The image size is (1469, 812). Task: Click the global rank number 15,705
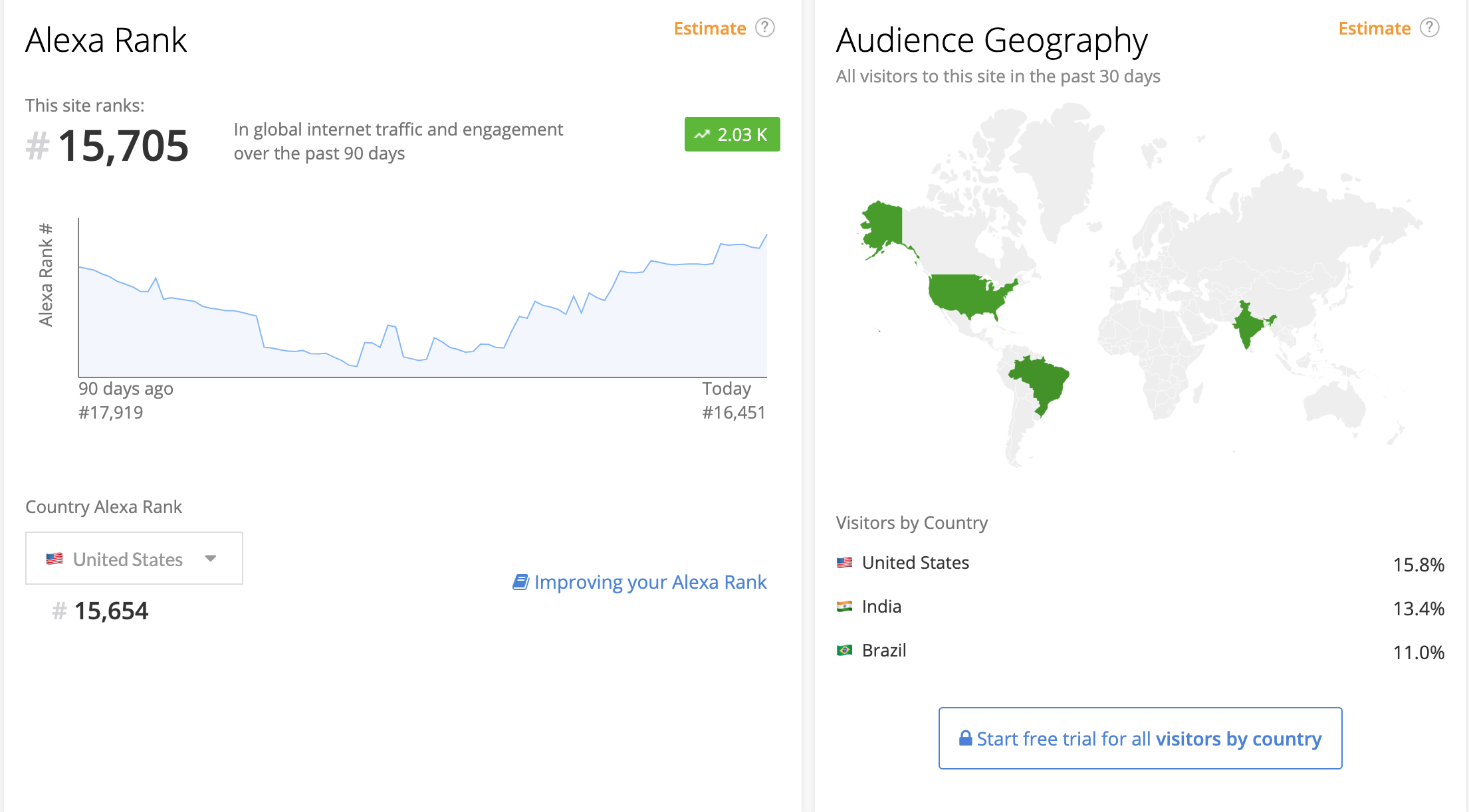point(123,146)
